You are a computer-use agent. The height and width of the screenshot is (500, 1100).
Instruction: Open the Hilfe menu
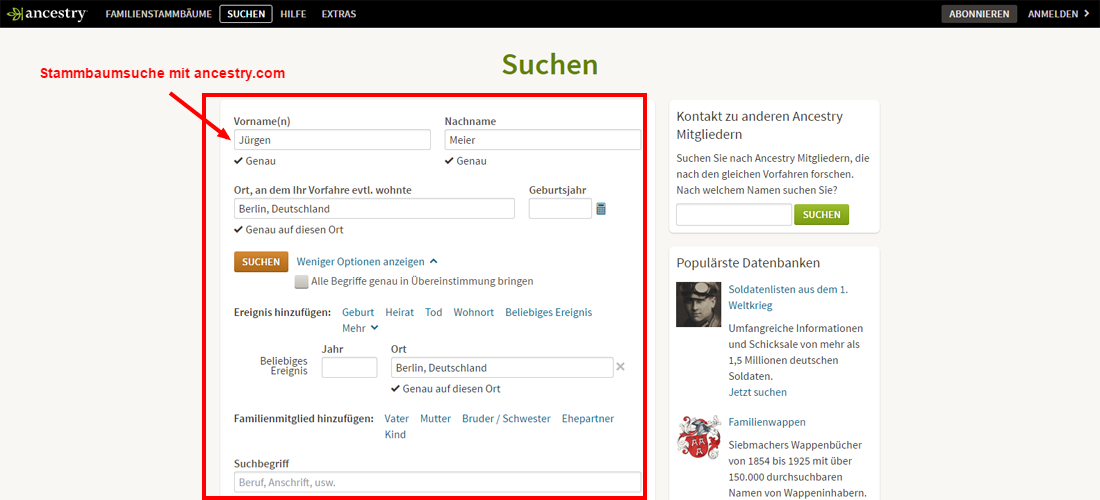coord(293,14)
